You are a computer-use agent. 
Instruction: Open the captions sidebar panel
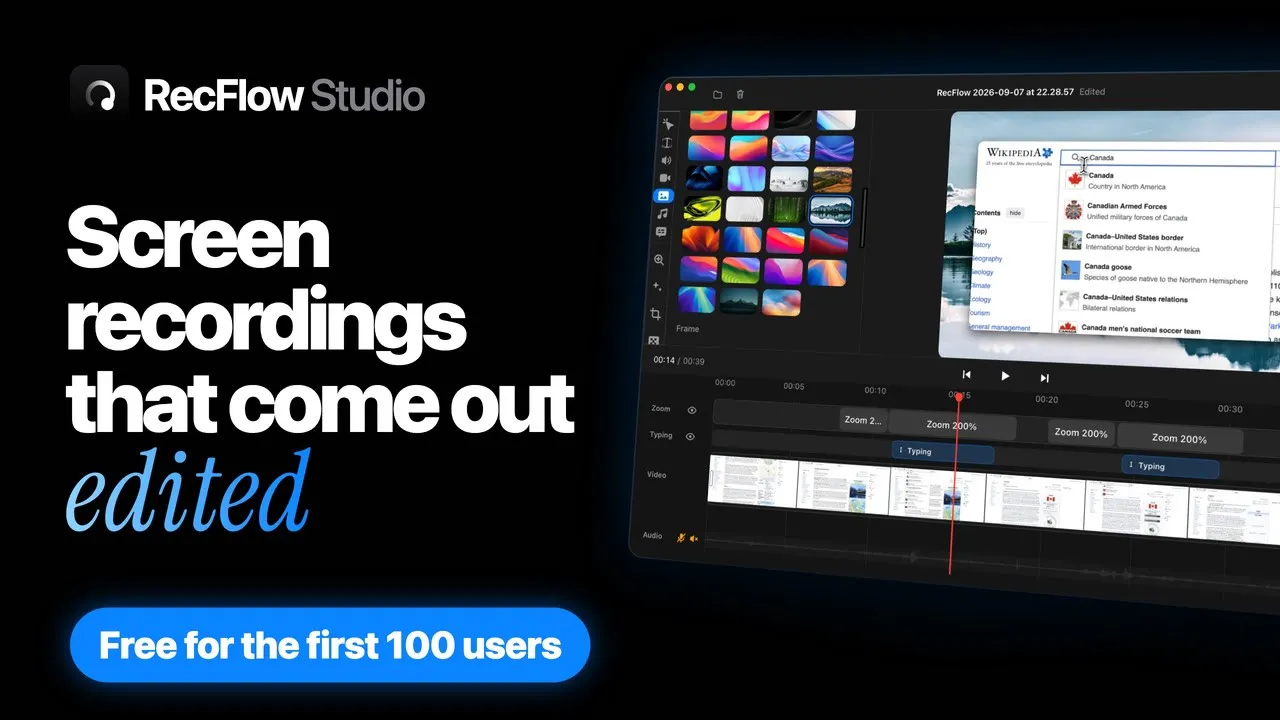coord(661,232)
